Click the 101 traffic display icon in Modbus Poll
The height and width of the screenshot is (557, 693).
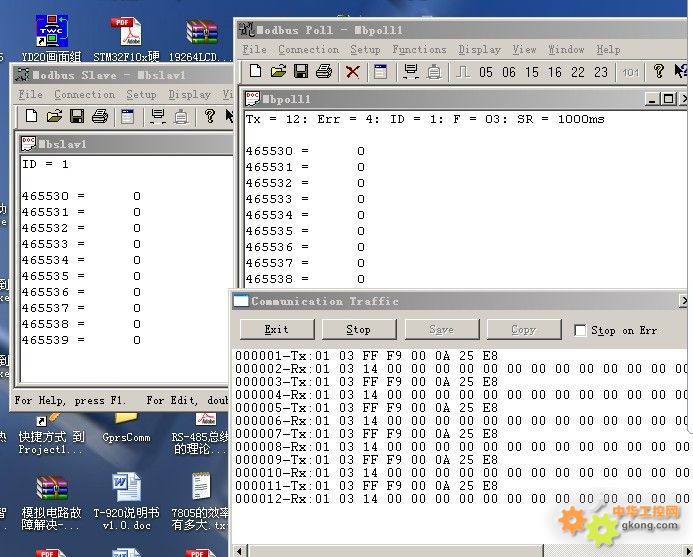point(631,72)
